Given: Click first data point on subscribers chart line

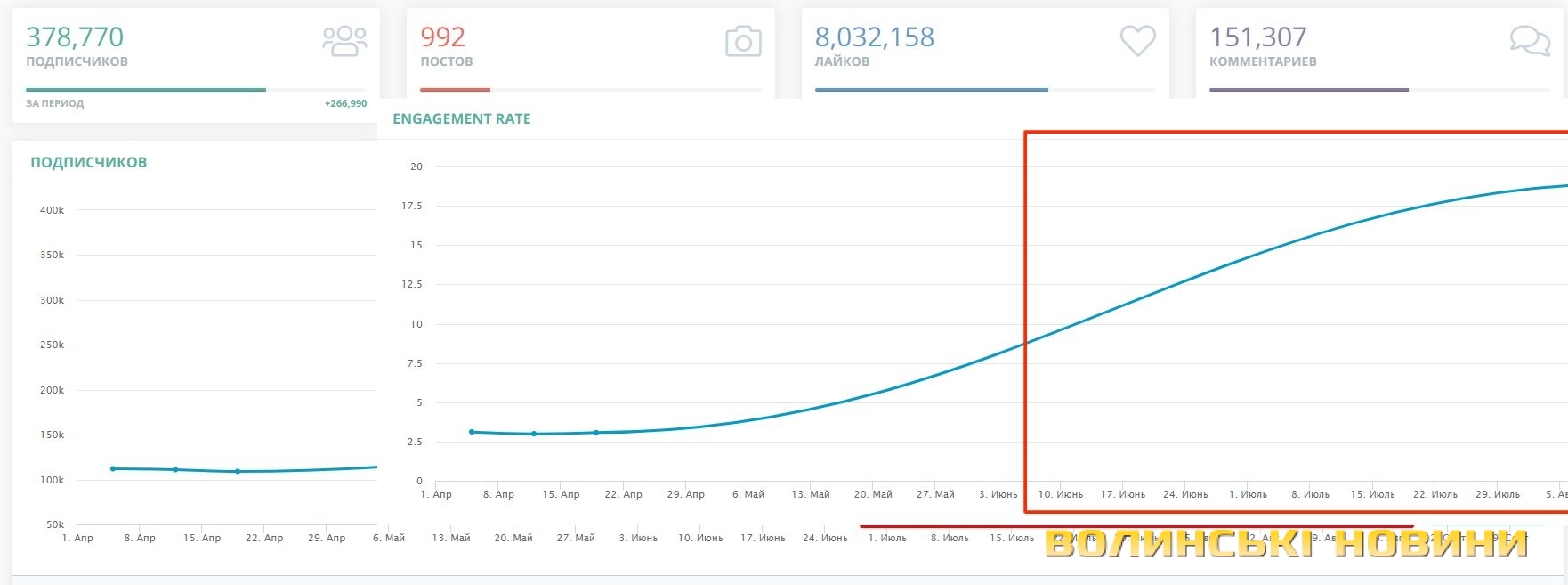Looking at the screenshot, I should click(113, 468).
